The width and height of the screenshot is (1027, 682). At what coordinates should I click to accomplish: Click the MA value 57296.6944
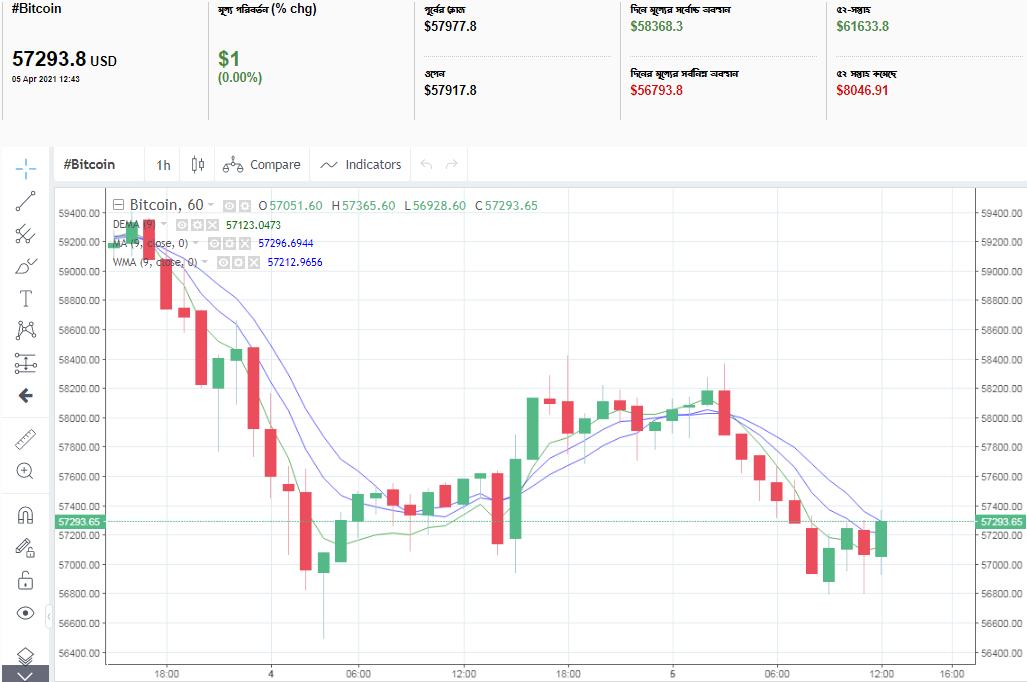click(x=286, y=244)
